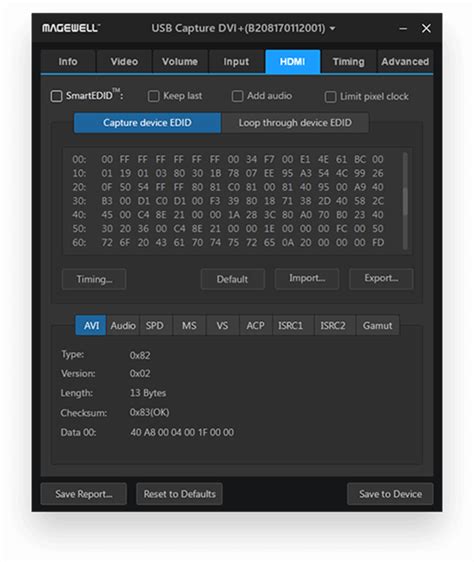Click the Length value 13 Bytes
Viewport: 474px width, 562px height.
148,393
